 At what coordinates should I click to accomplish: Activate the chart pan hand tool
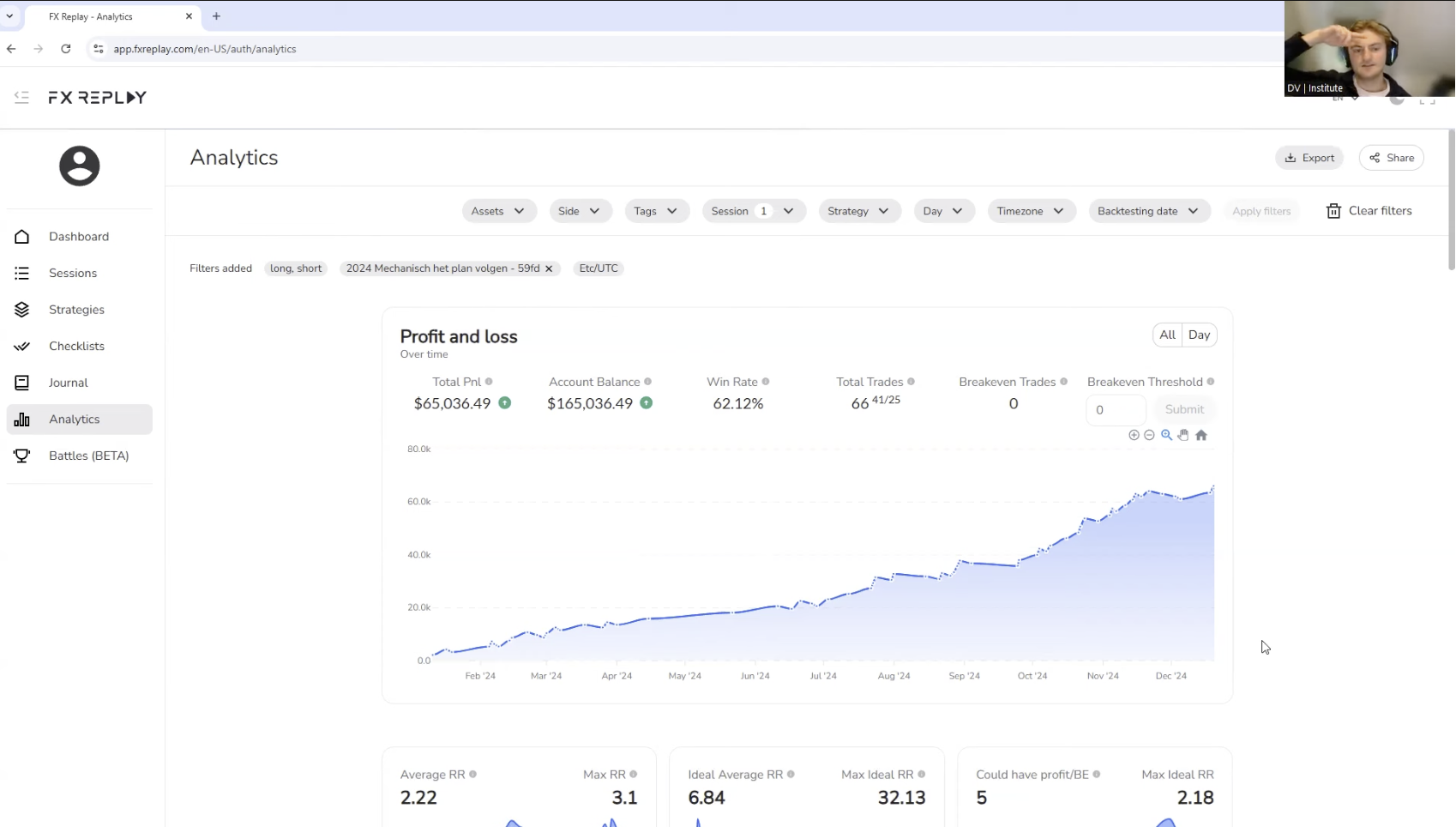[x=1183, y=435]
